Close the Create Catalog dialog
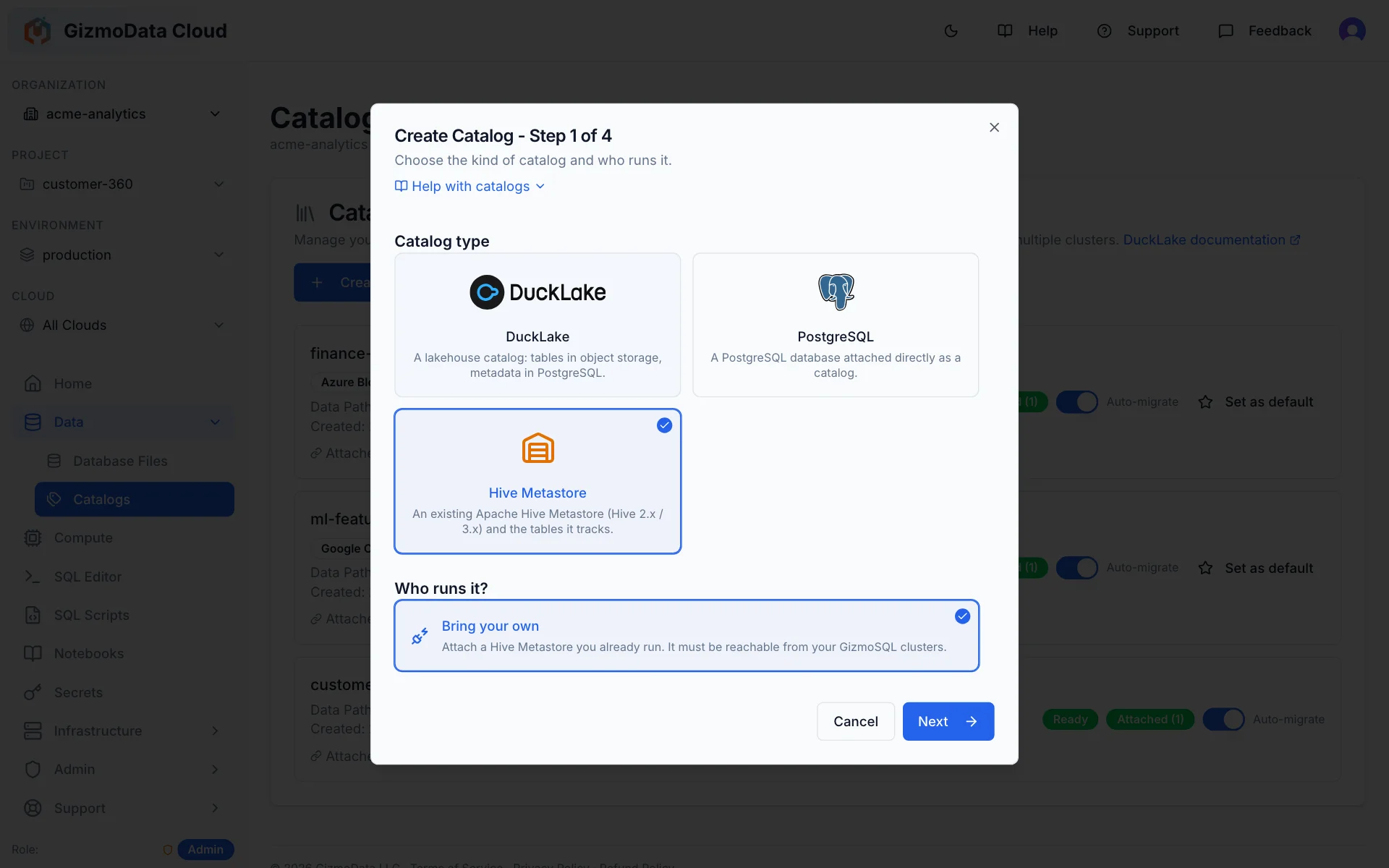 tap(994, 127)
